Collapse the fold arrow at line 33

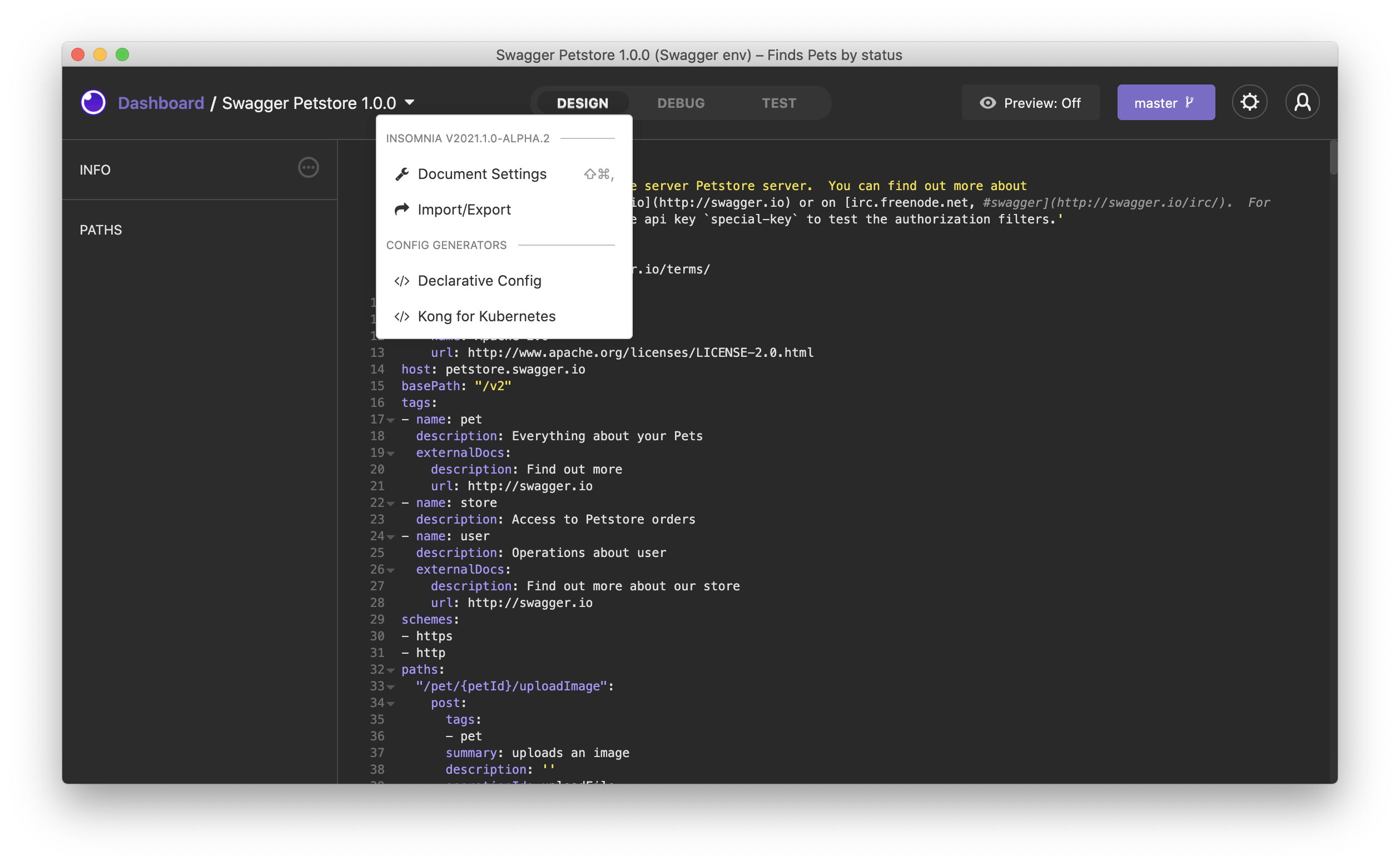(x=391, y=688)
